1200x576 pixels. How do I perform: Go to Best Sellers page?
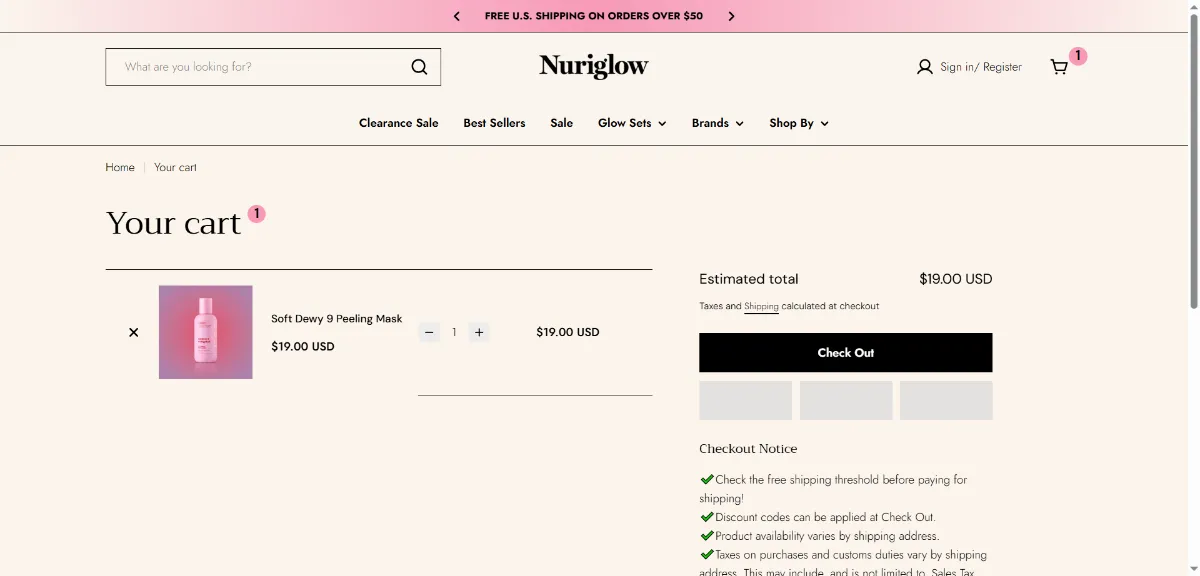pyautogui.click(x=494, y=123)
